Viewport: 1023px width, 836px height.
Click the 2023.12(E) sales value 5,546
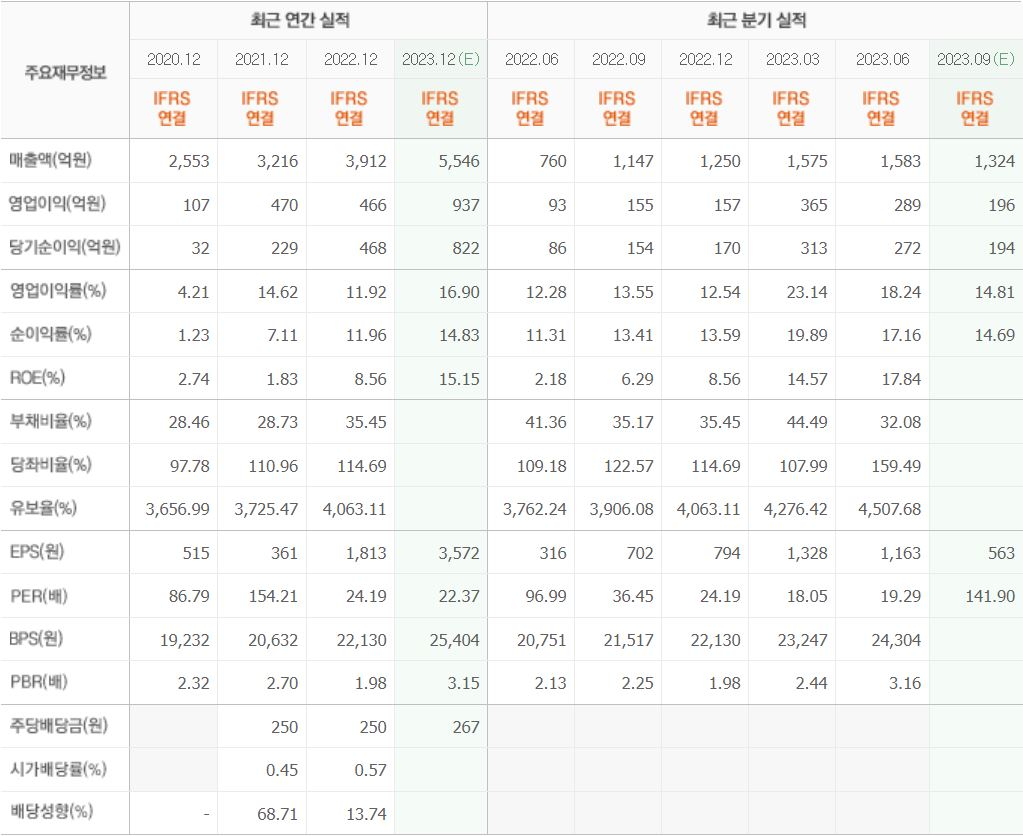(x=459, y=161)
